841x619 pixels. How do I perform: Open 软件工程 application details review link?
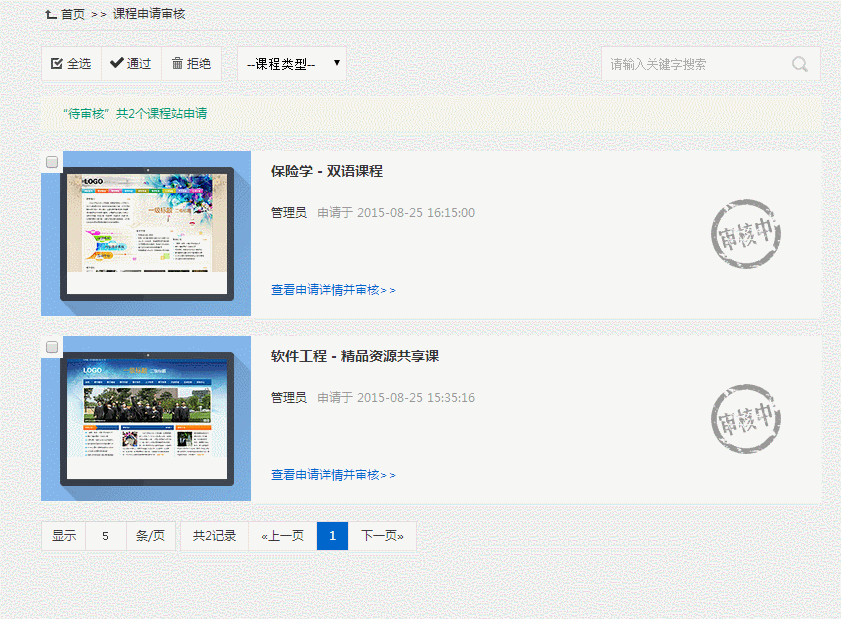pos(333,475)
